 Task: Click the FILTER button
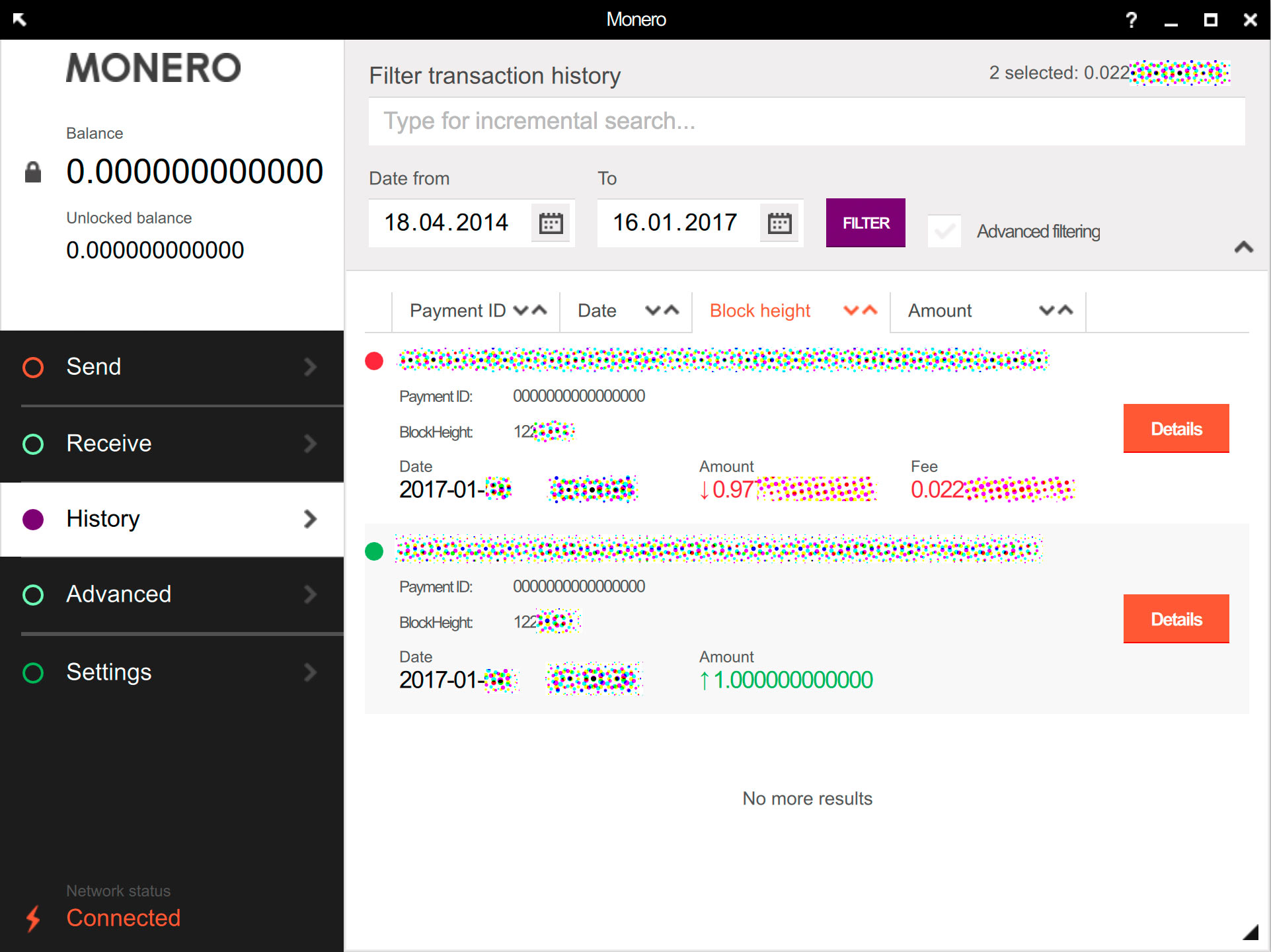[x=864, y=223]
